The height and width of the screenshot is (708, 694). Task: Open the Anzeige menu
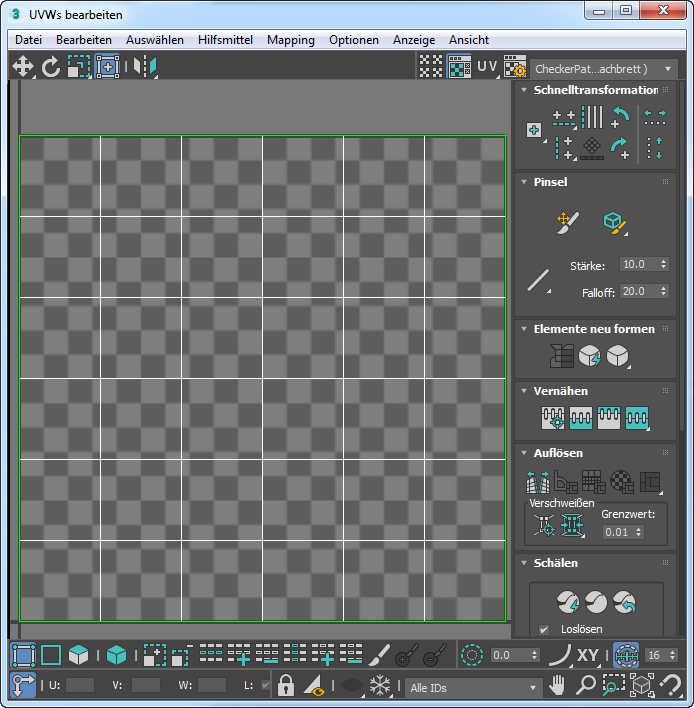(x=414, y=40)
